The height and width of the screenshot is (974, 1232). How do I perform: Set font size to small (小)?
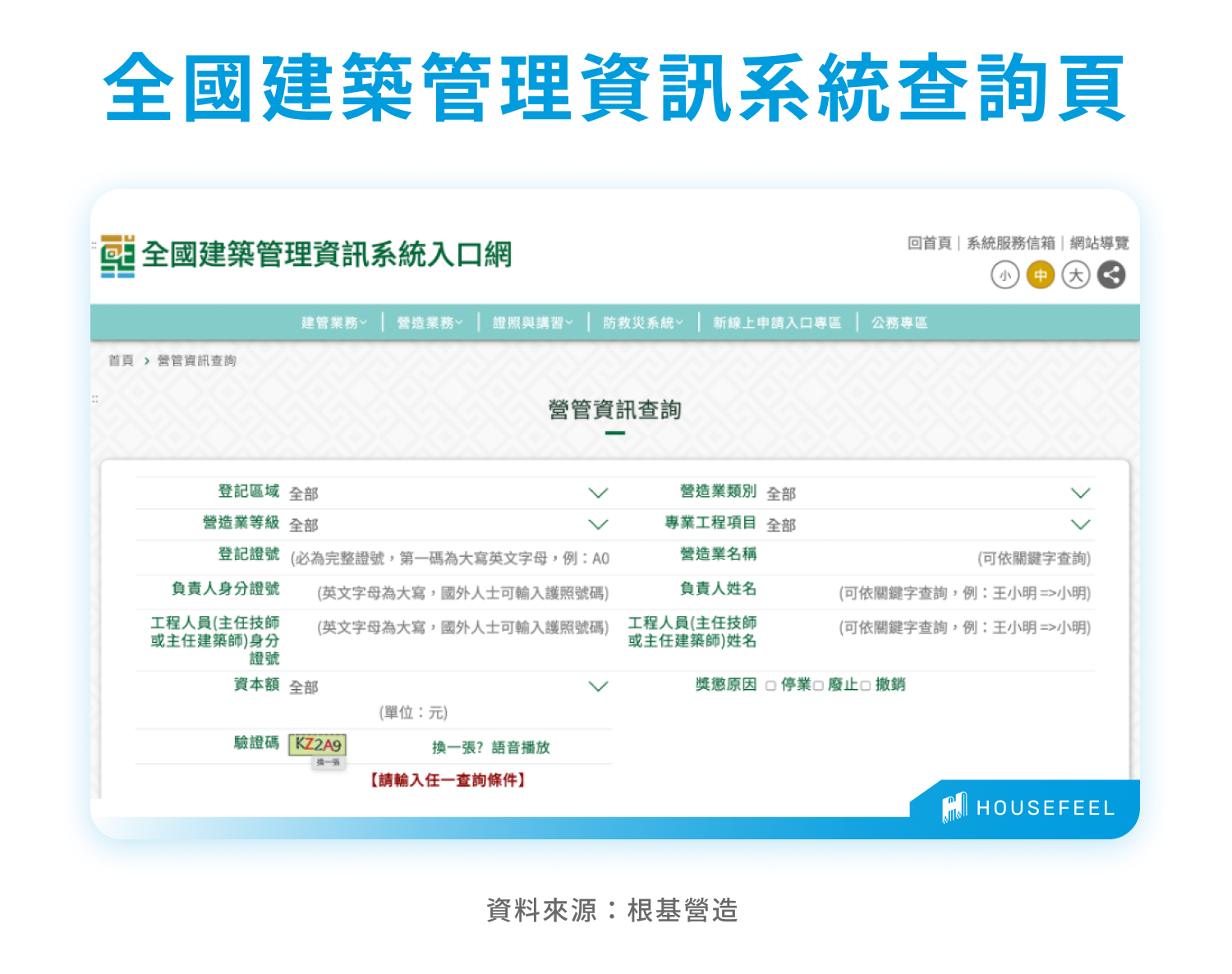click(x=1004, y=275)
